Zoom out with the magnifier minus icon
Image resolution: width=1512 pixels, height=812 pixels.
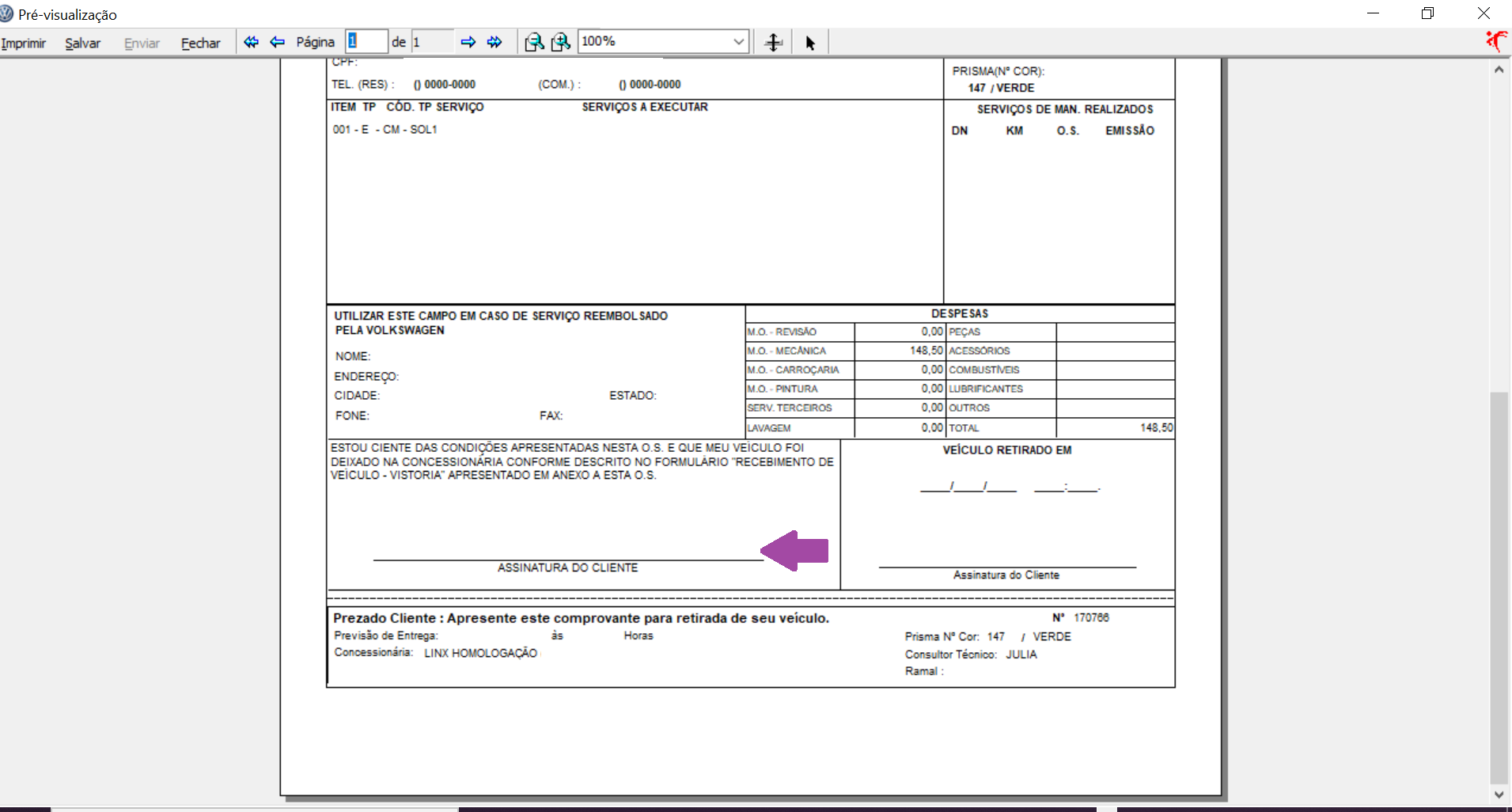pos(535,42)
